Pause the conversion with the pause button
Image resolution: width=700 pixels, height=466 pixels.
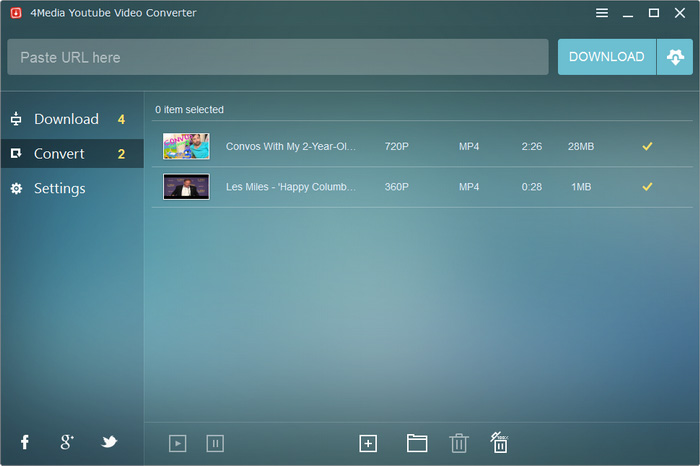click(x=214, y=443)
